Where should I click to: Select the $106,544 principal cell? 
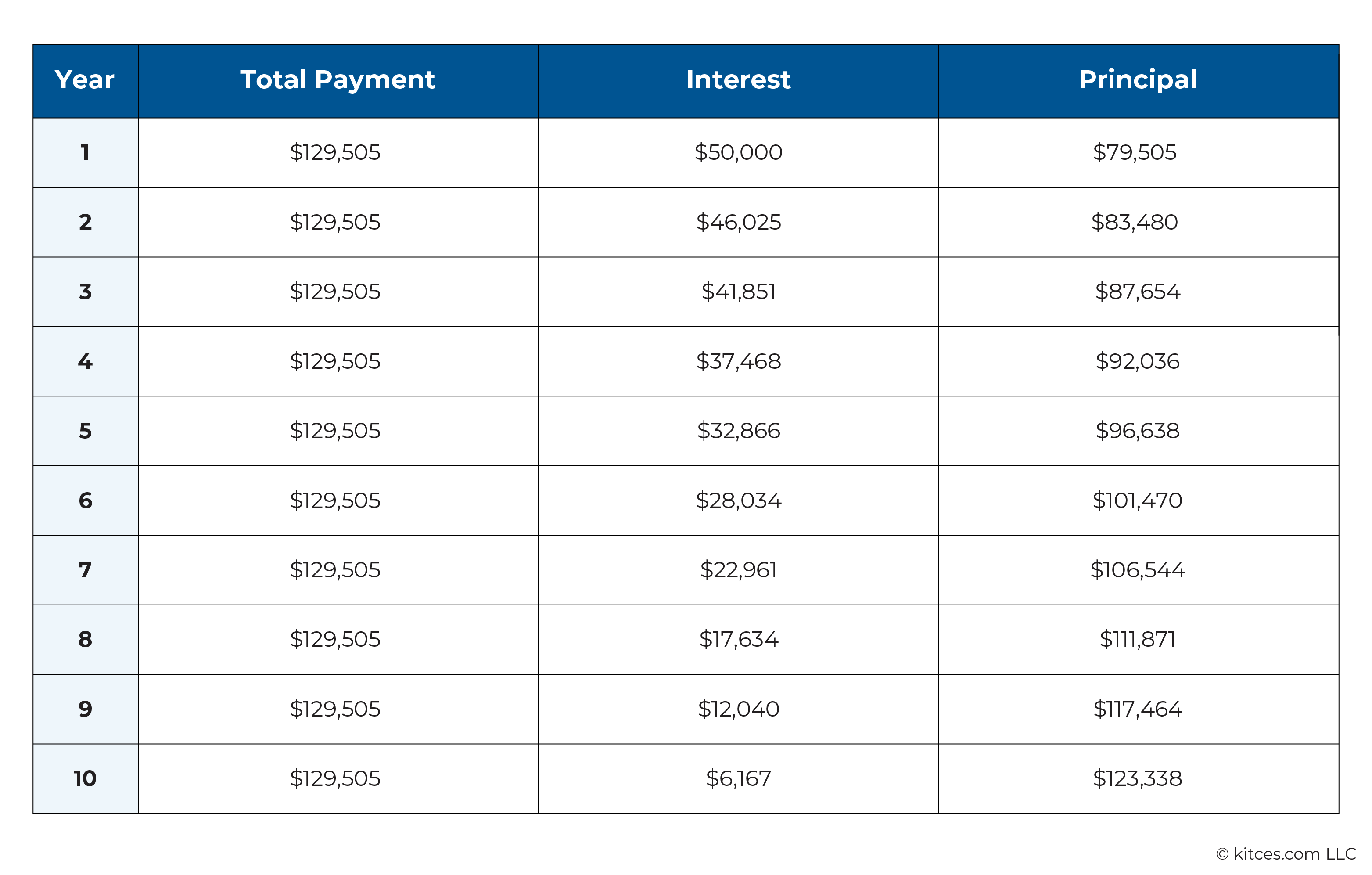pyautogui.click(x=1138, y=570)
